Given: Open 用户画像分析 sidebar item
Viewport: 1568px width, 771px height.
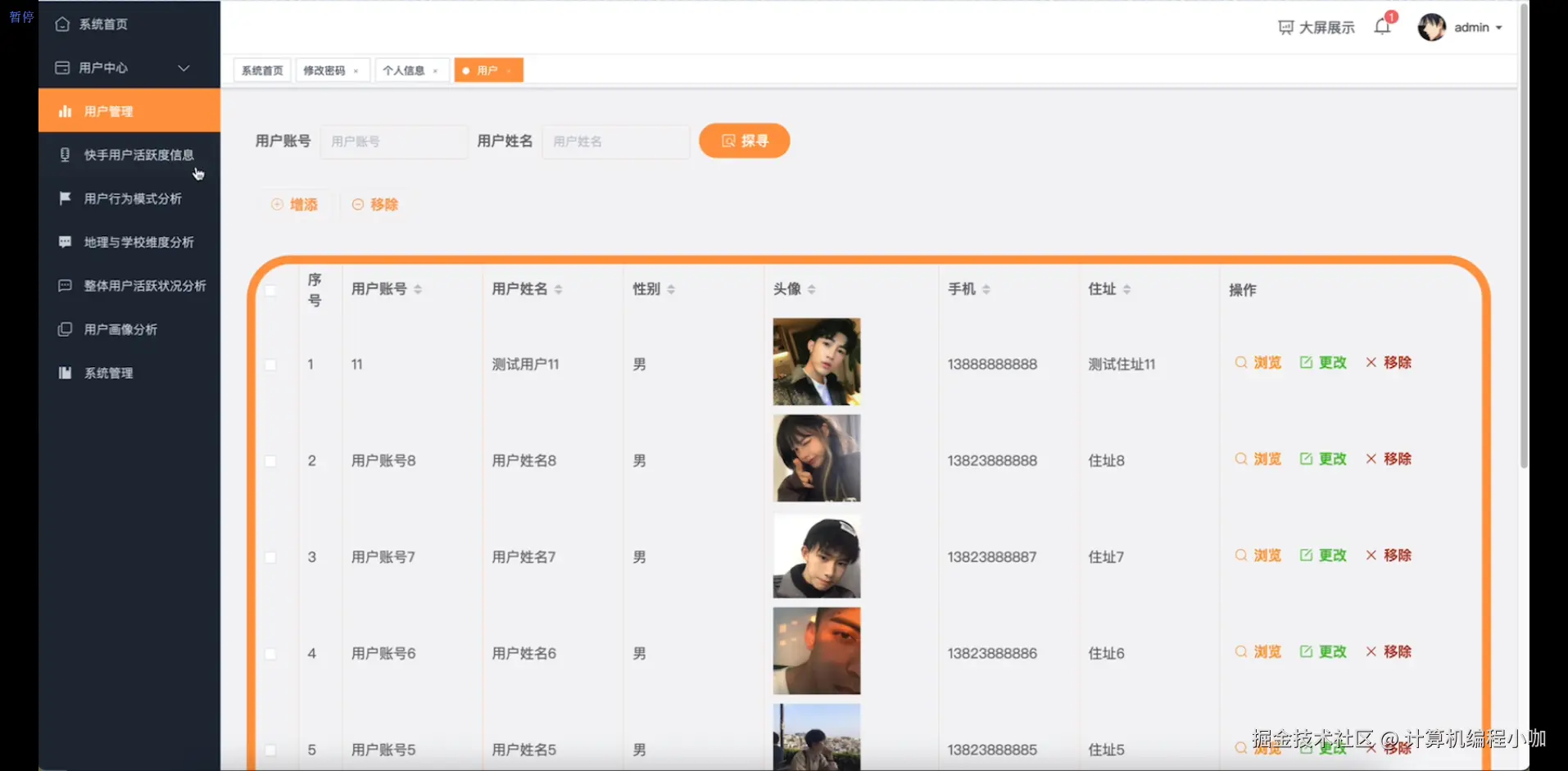Looking at the screenshot, I should click(x=129, y=329).
